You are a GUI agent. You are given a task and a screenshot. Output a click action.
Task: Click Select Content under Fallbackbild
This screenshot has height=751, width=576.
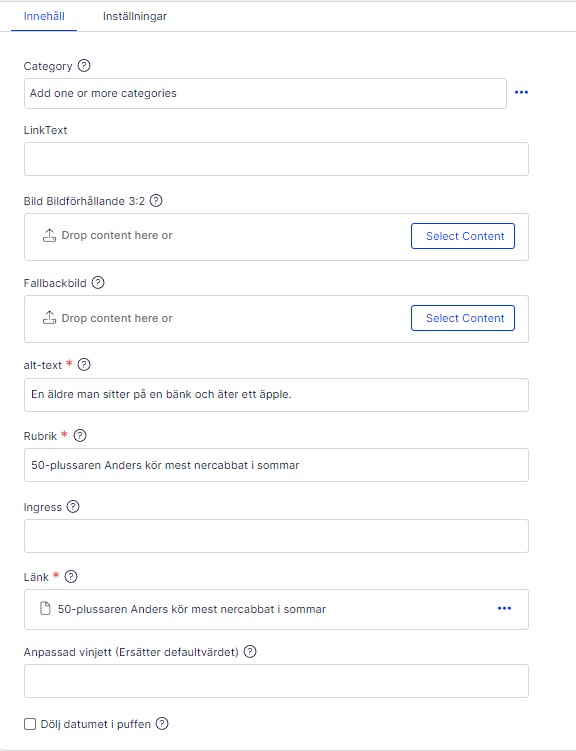(463, 318)
